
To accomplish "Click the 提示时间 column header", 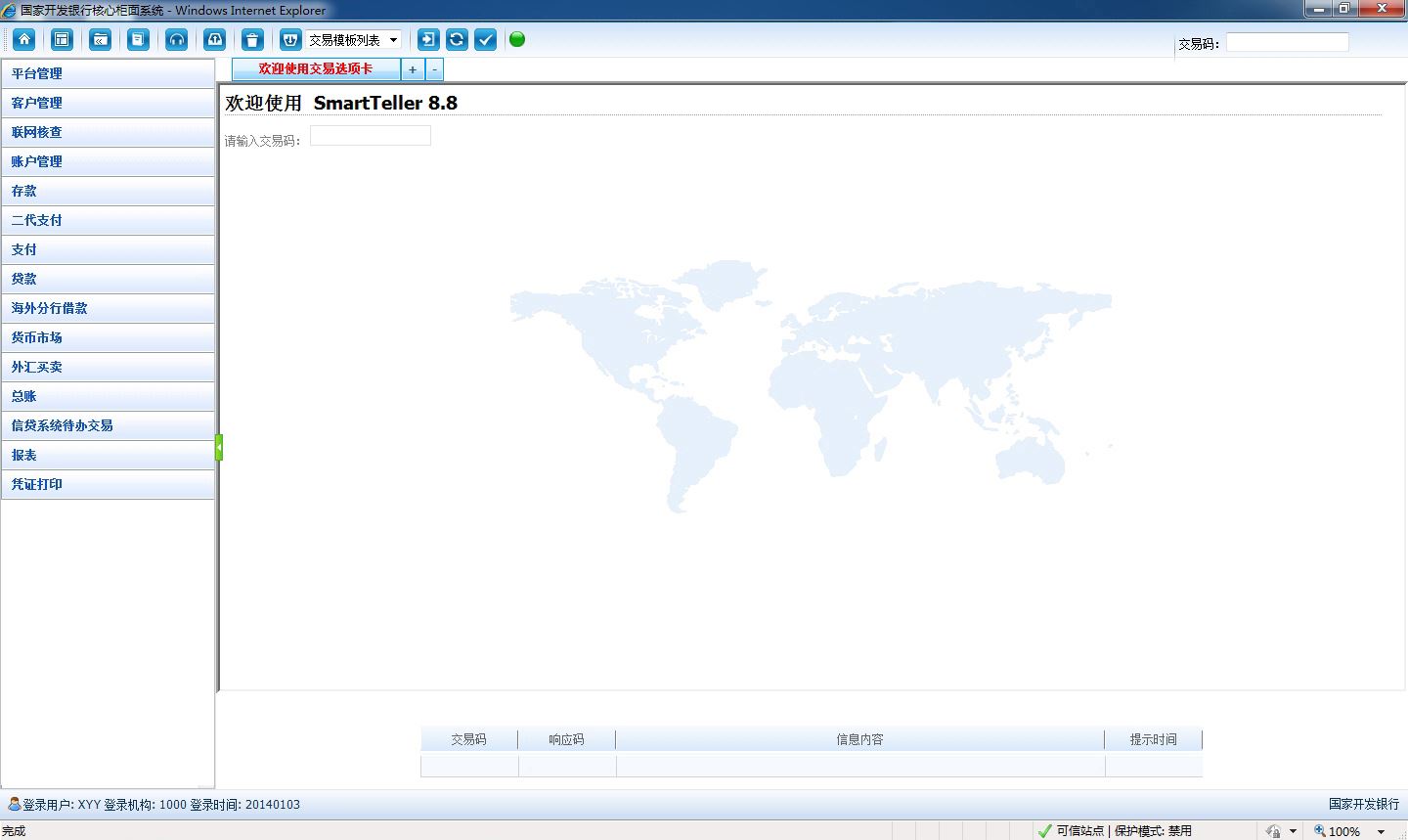I will tap(1153, 739).
